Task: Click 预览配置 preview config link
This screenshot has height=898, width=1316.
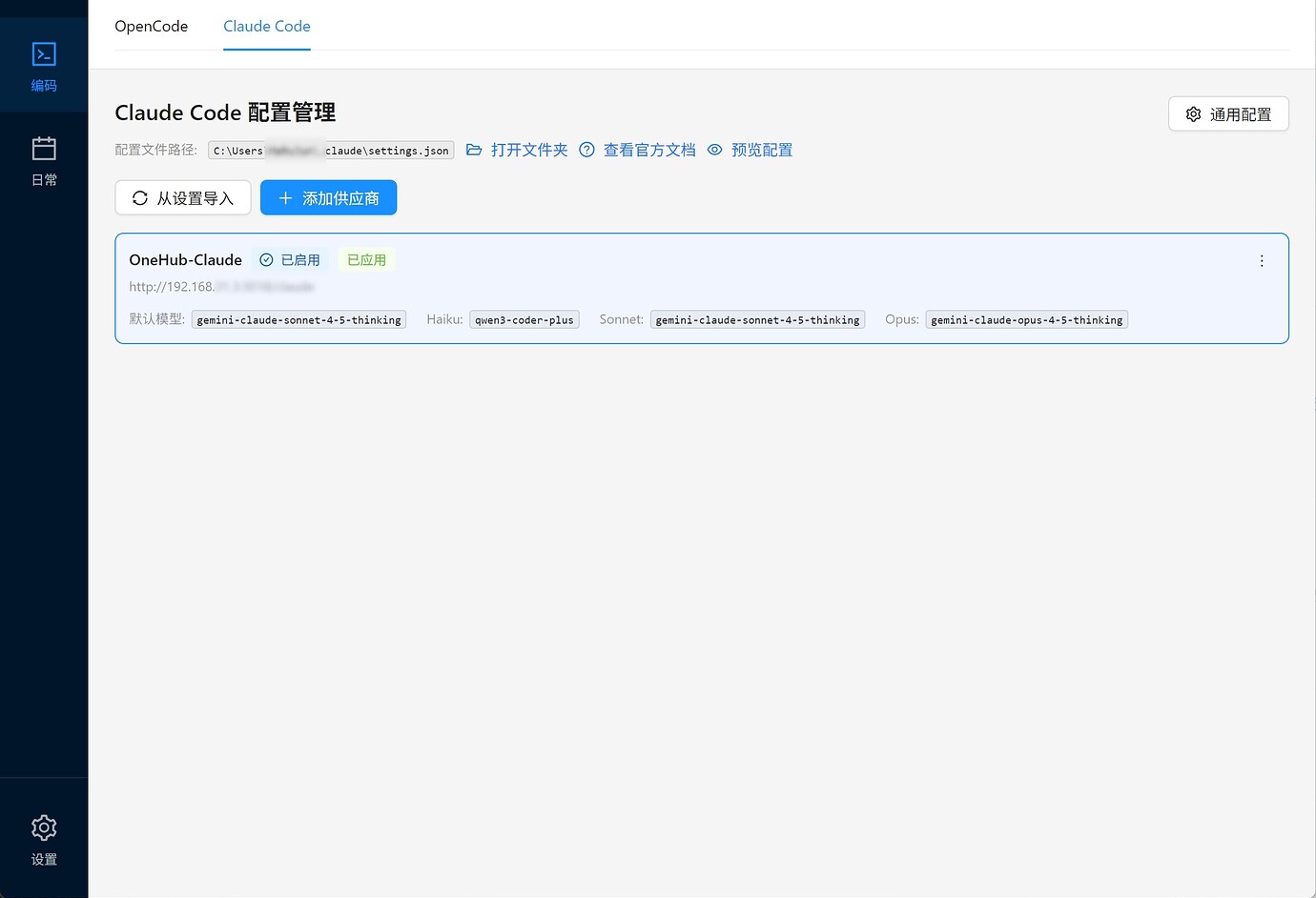Action: (751, 150)
